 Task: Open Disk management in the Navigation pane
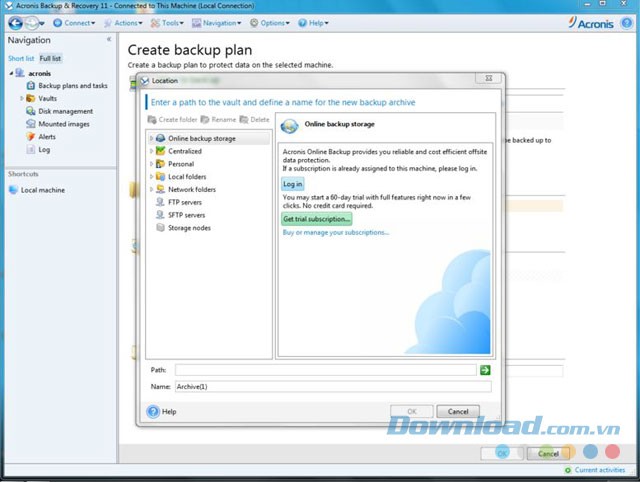(65, 111)
